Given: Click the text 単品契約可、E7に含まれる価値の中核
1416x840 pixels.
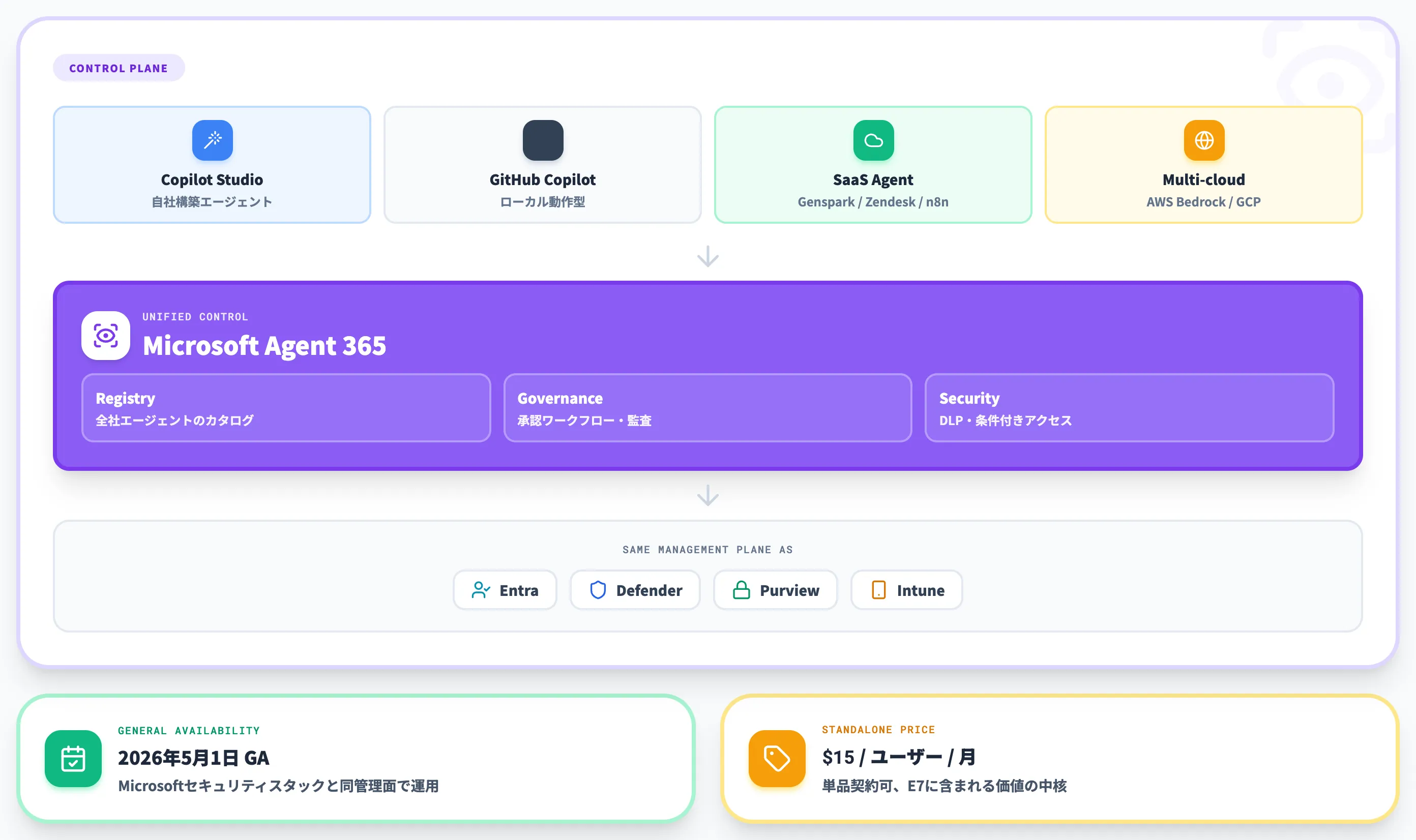Looking at the screenshot, I should click(945, 786).
